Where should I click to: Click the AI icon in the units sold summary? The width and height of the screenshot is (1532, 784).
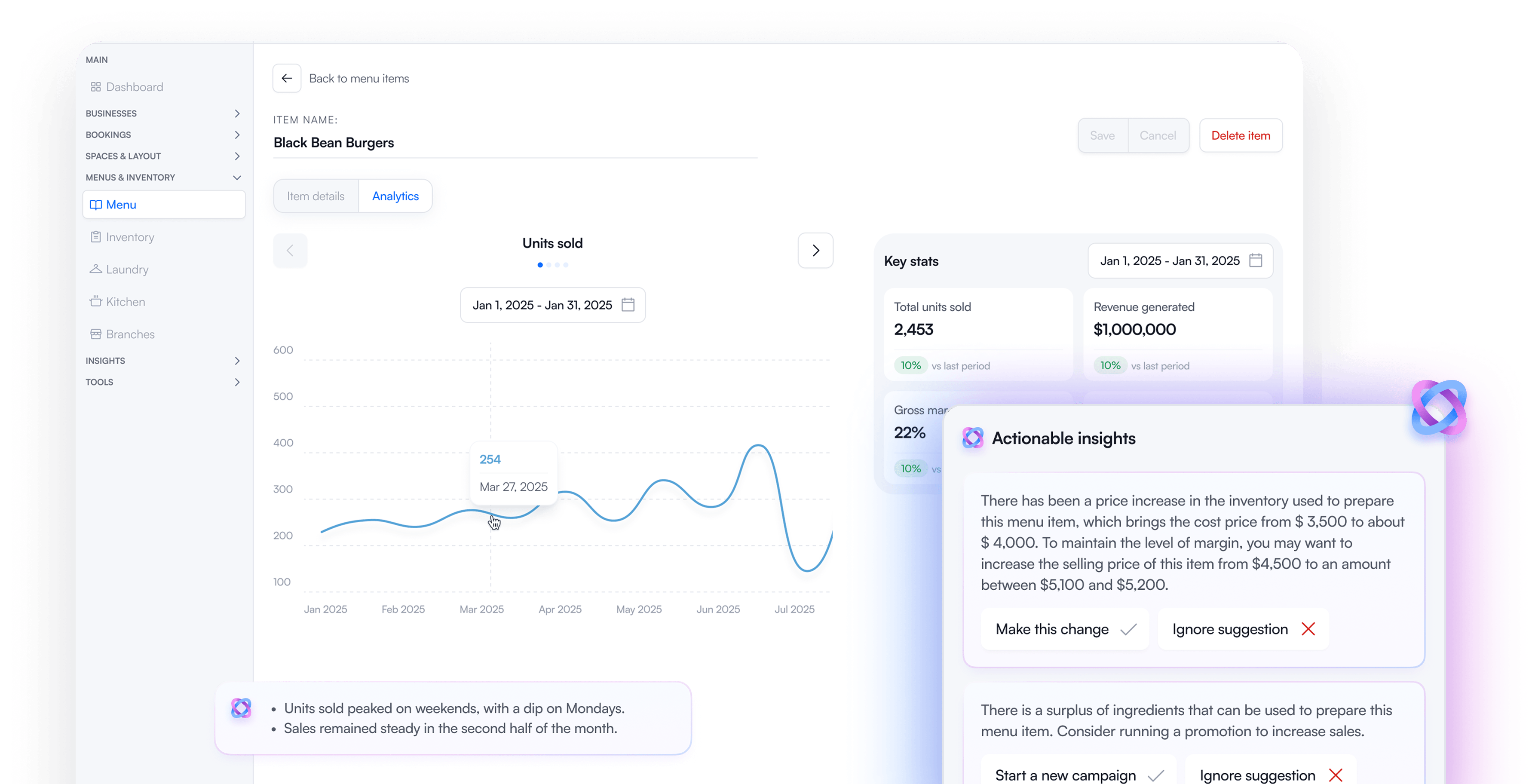[x=241, y=708]
